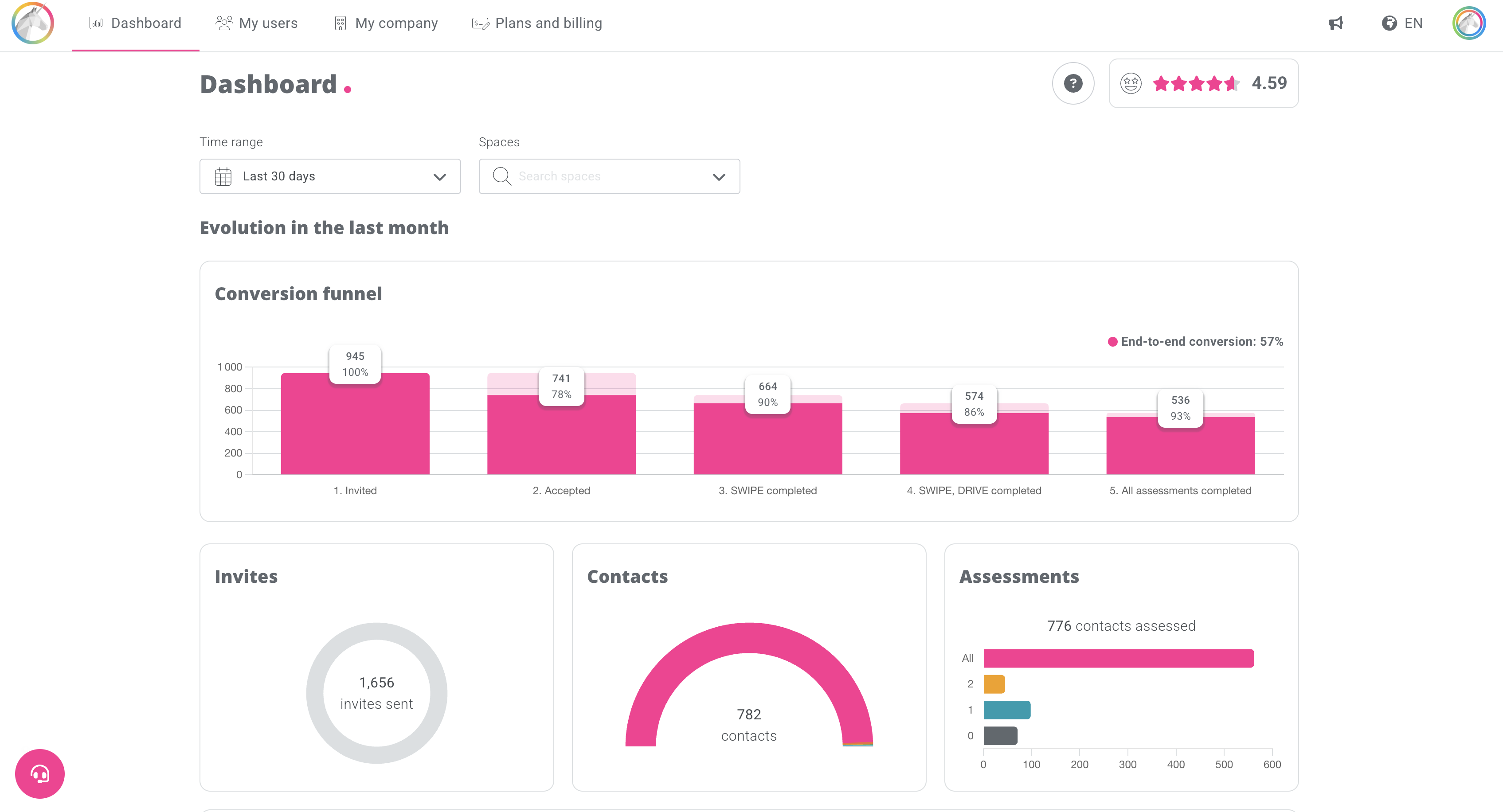The width and height of the screenshot is (1503, 812).
Task: Click the unicorn logo in top-left corner
Action: (x=33, y=23)
